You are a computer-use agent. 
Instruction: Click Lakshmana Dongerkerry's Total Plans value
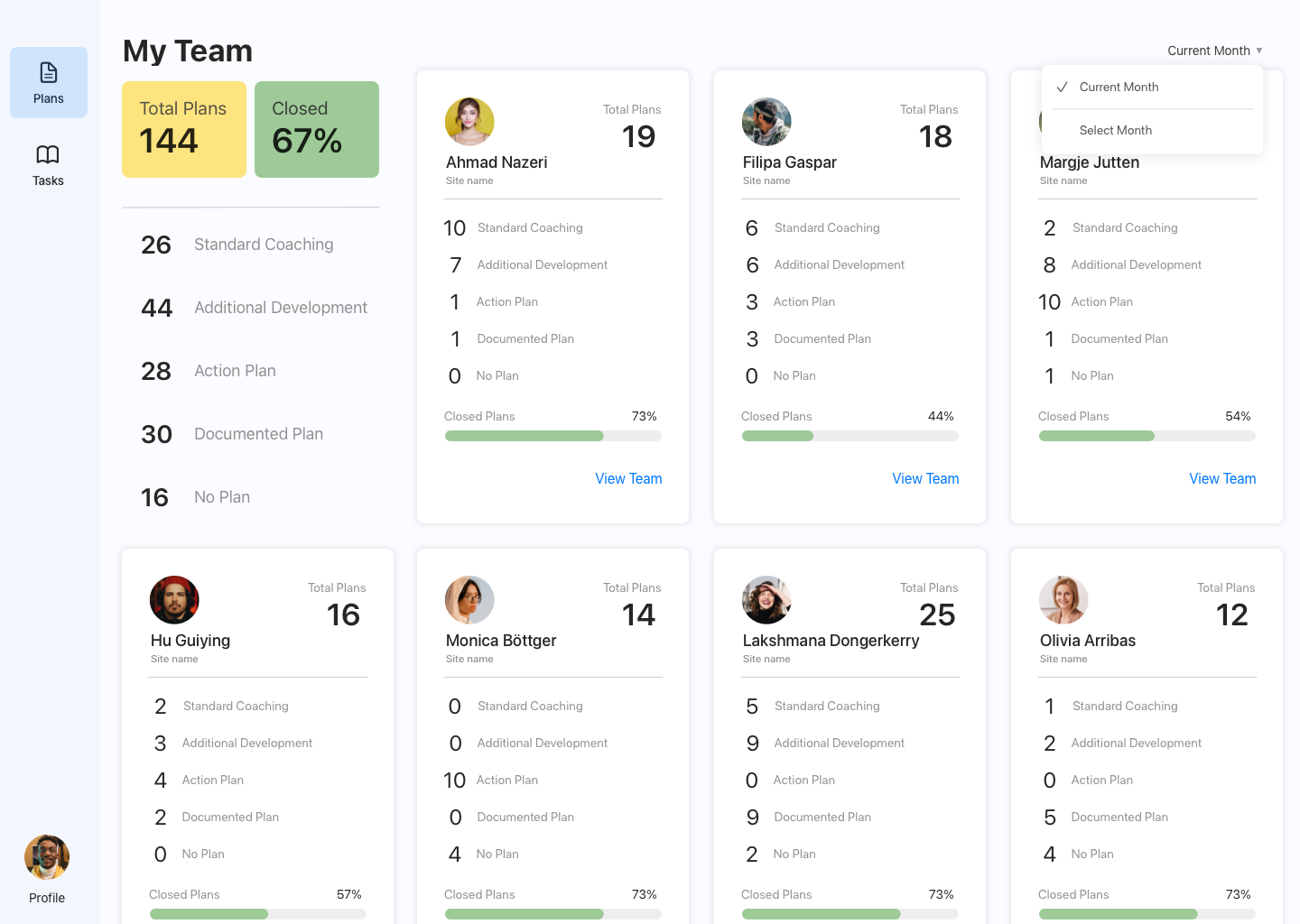[938, 614]
